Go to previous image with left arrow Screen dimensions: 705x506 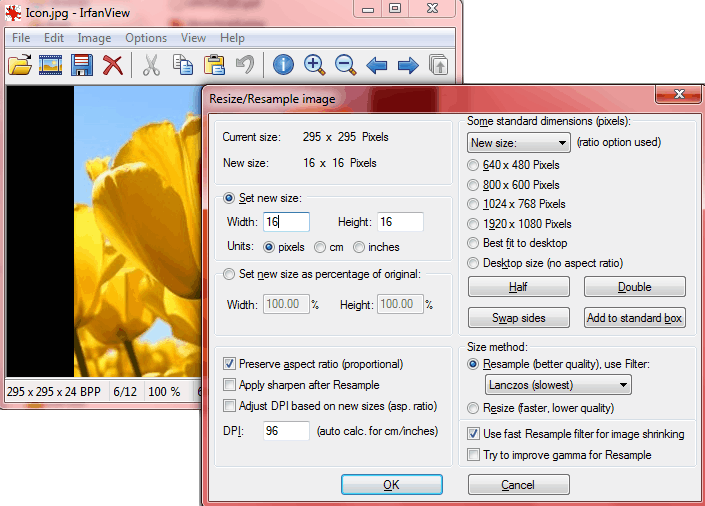click(x=377, y=66)
